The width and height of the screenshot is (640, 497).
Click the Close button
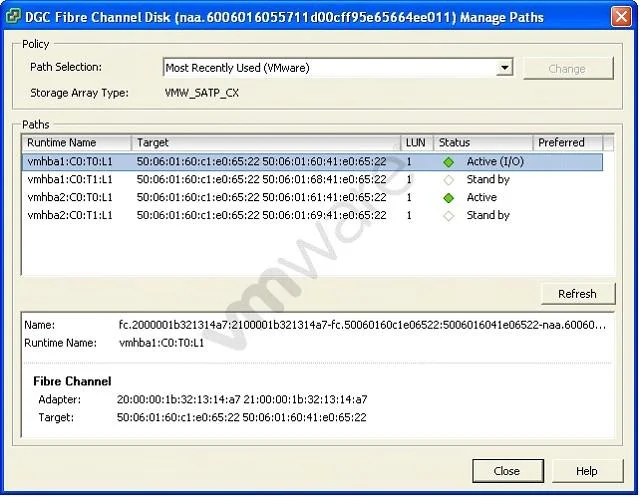point(507,471)
